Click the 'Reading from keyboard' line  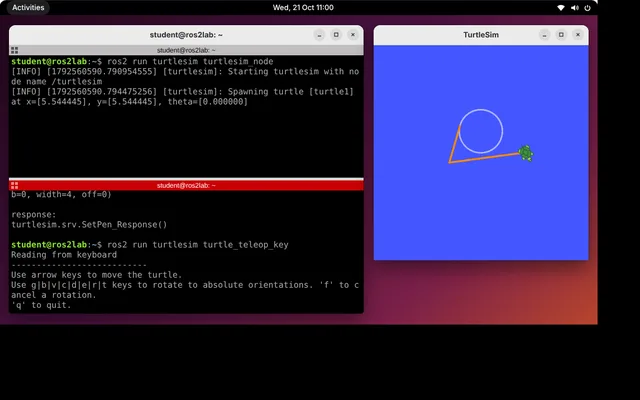64,255
